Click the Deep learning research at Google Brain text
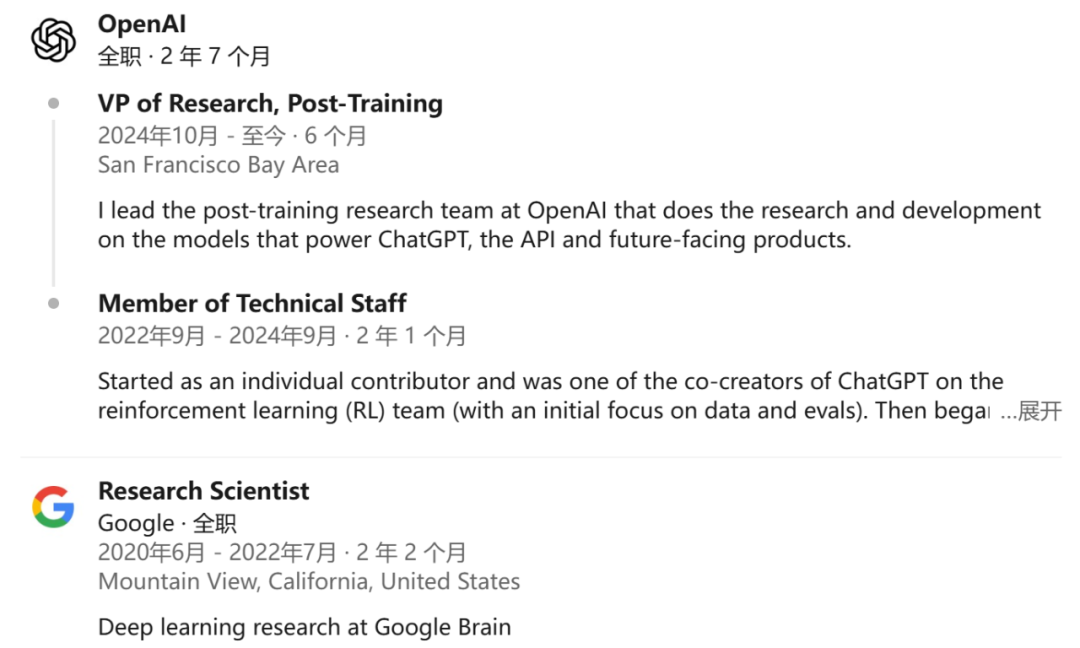The width and height of the screenshot is (1080, 648). (304, 628)
